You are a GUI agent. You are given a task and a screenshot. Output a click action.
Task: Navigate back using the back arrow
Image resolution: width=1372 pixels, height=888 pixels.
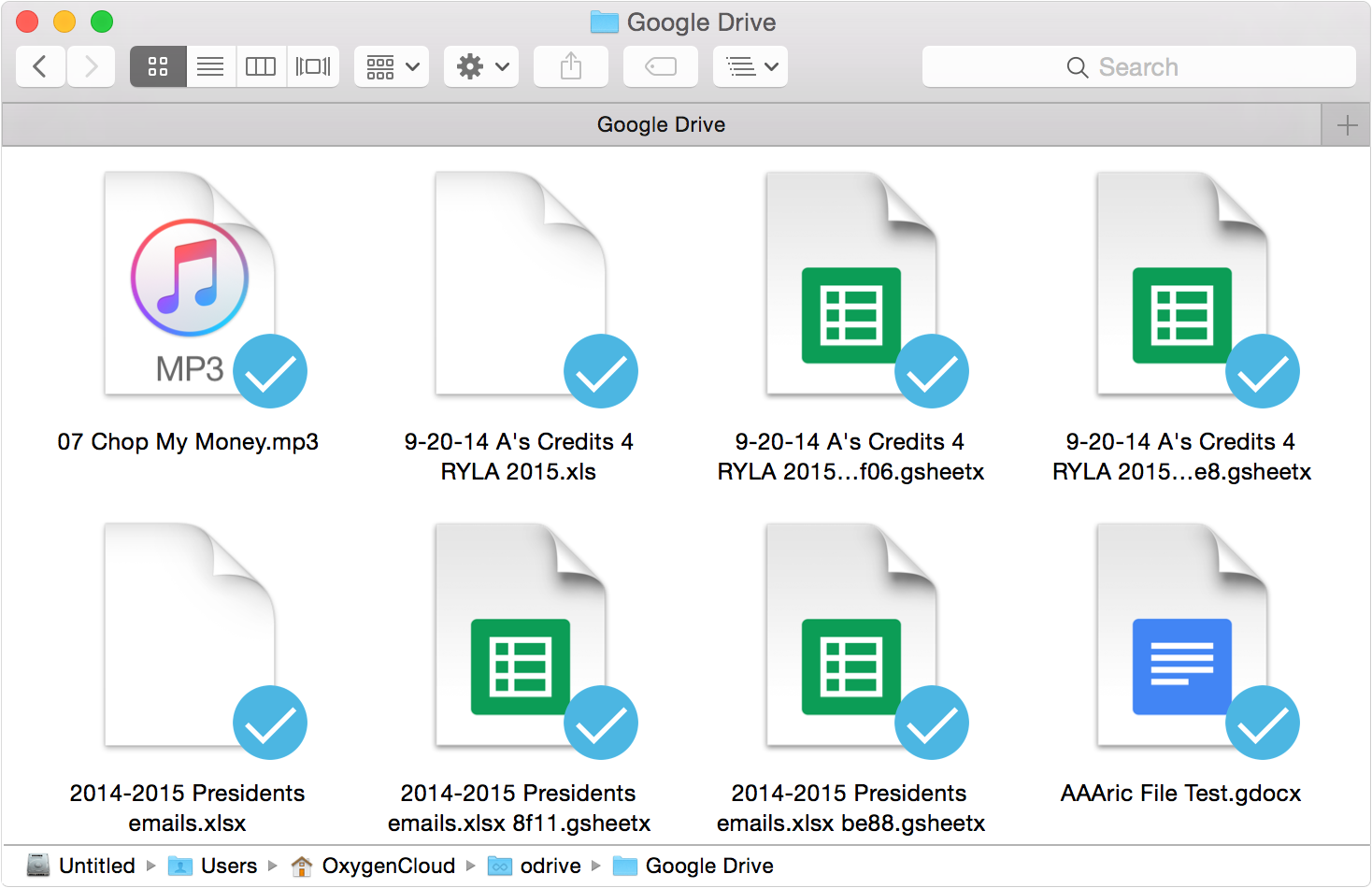[x=40, y=66]
